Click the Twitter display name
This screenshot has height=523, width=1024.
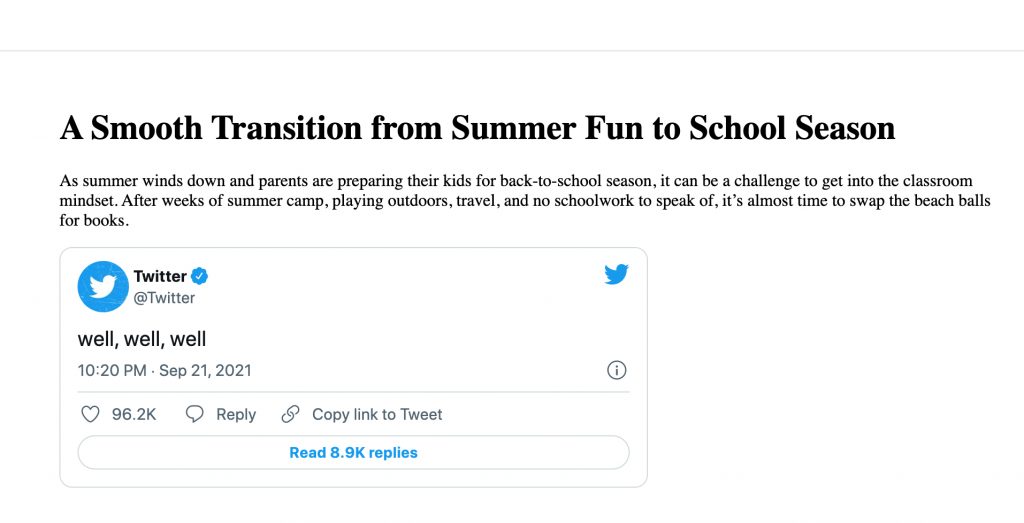click(160, 276)
